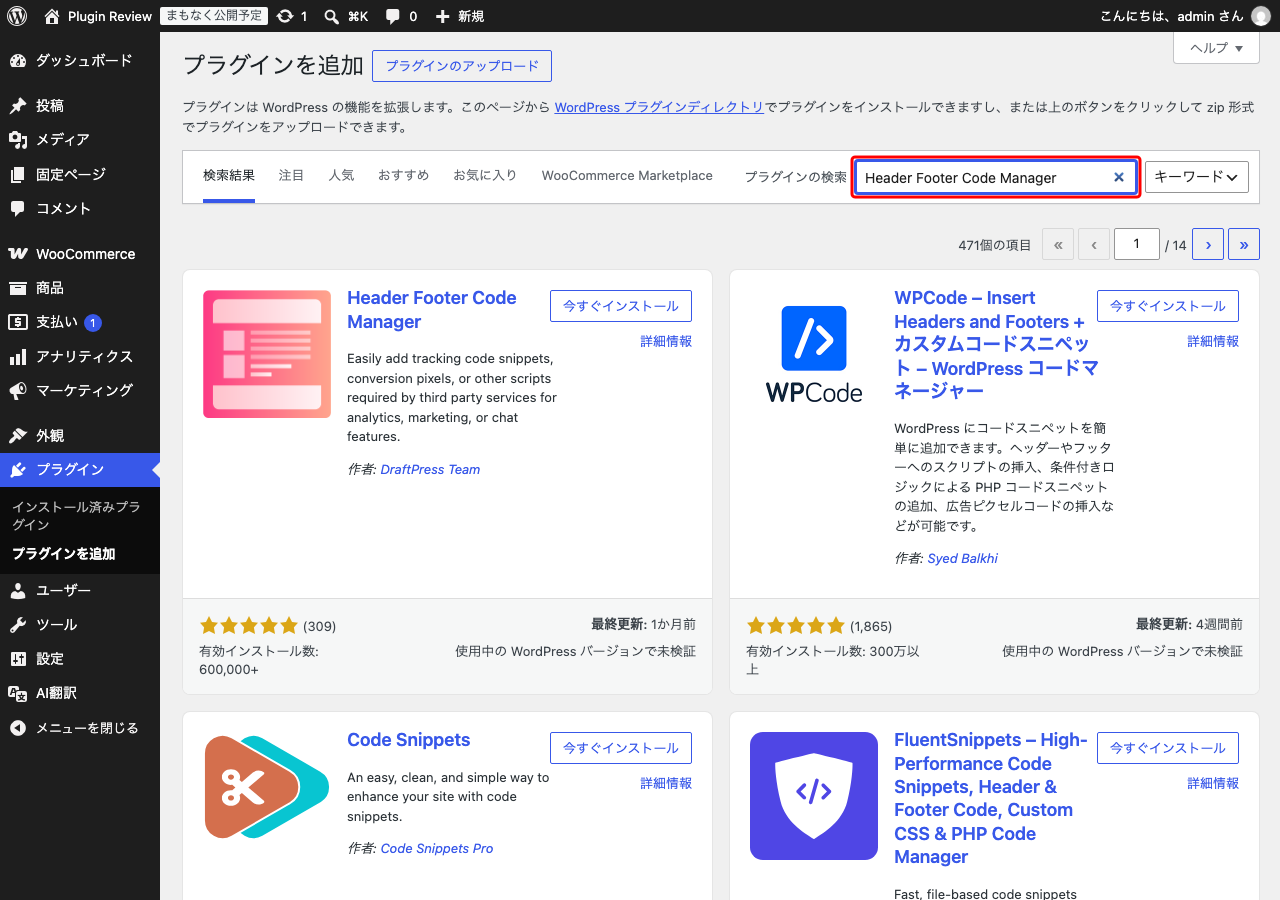Click the 外観 paintbrush icon
The image size is (1280, 900).
[x=18, y=436]
